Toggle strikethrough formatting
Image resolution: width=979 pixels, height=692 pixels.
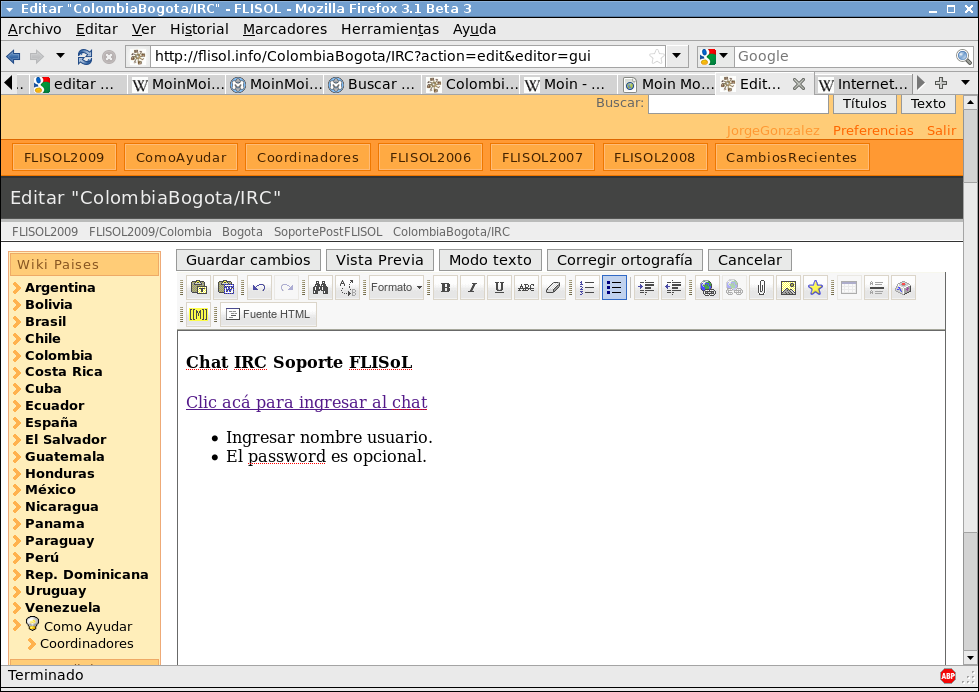coord(526,288)
